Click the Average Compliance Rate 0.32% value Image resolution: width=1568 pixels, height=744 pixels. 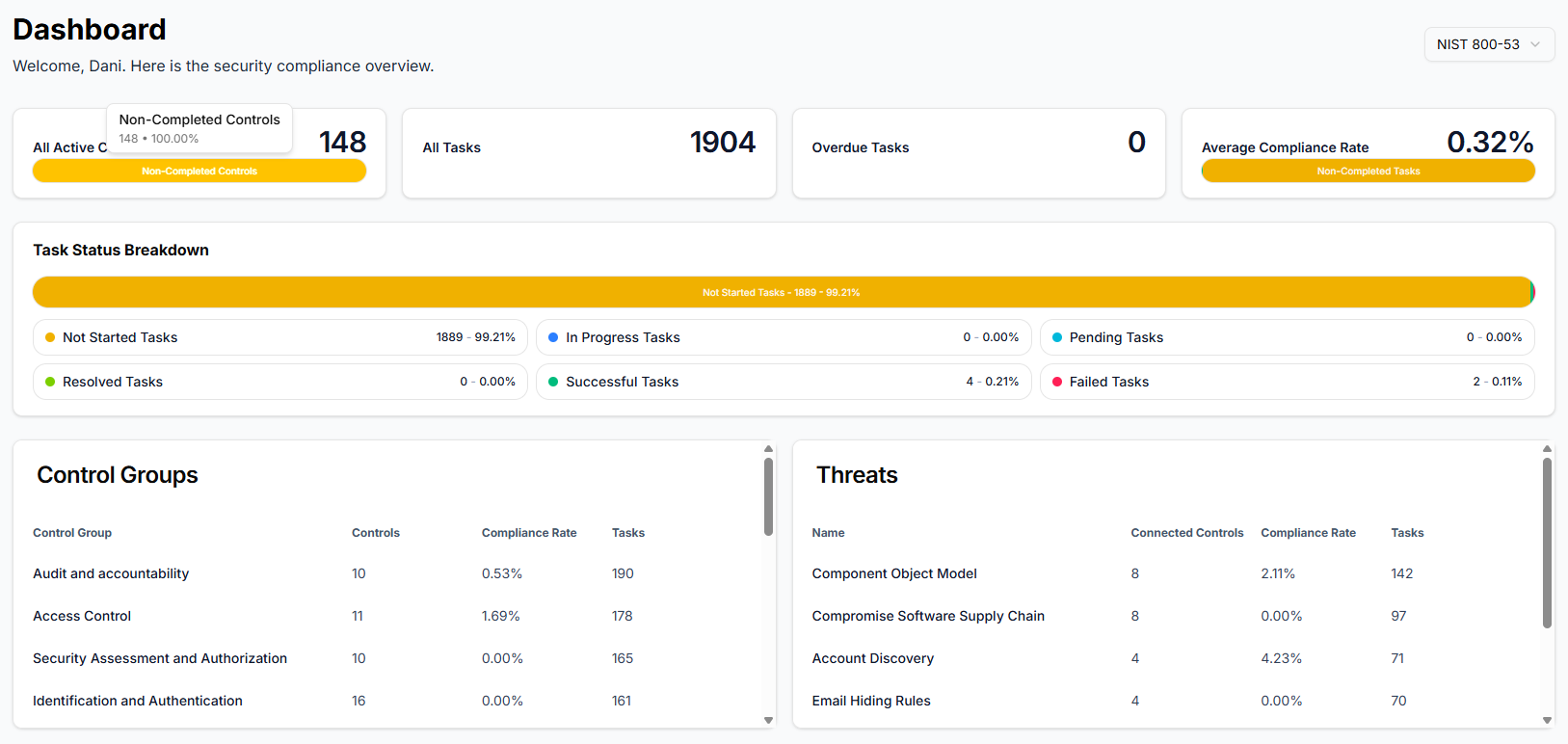coord(1490,142)
